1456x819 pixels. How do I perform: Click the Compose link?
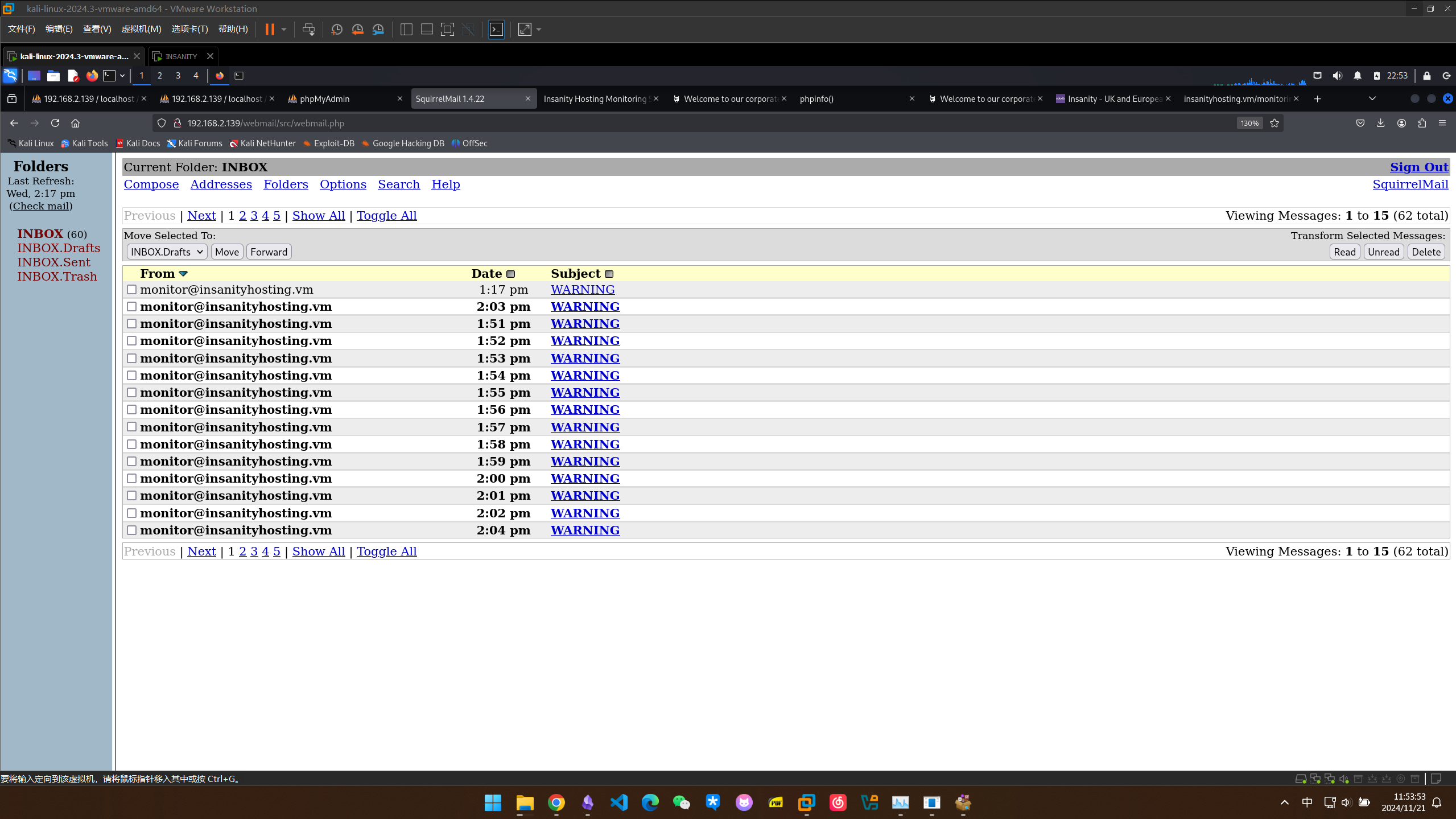(151, 184)
